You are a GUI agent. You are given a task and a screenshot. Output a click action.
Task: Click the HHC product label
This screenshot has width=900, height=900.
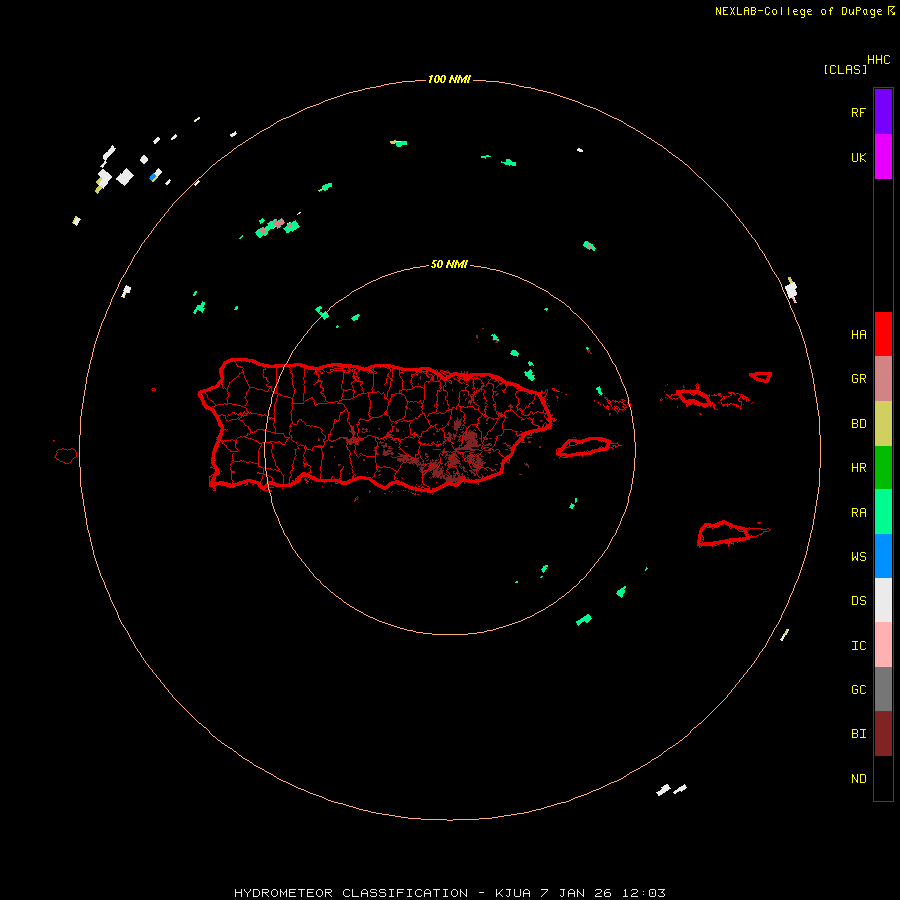point(879,60)
